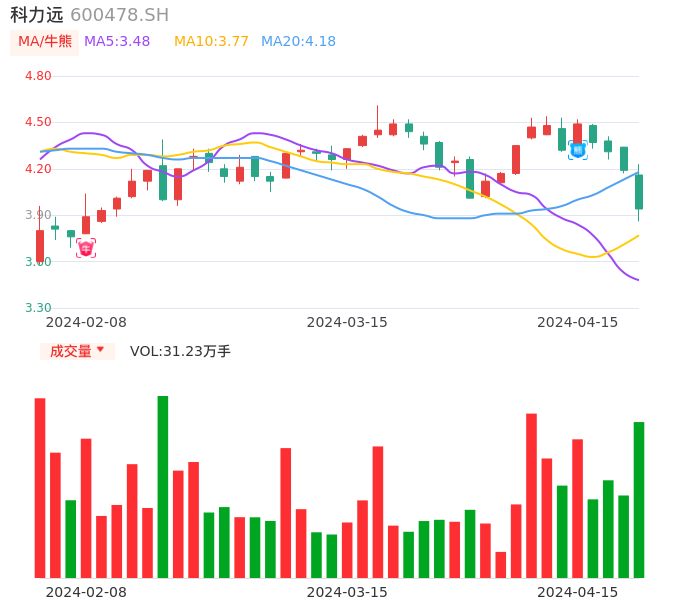Image resolution: width=686 pixels, height=606 pixels.
Task: Click the VOL:31.23万手 volume readout
Action: tap(180, 351)
